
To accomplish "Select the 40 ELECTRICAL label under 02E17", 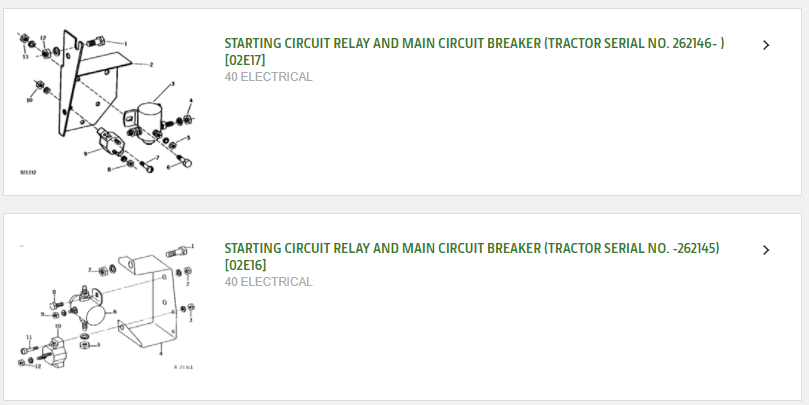I will coord(268,77).
